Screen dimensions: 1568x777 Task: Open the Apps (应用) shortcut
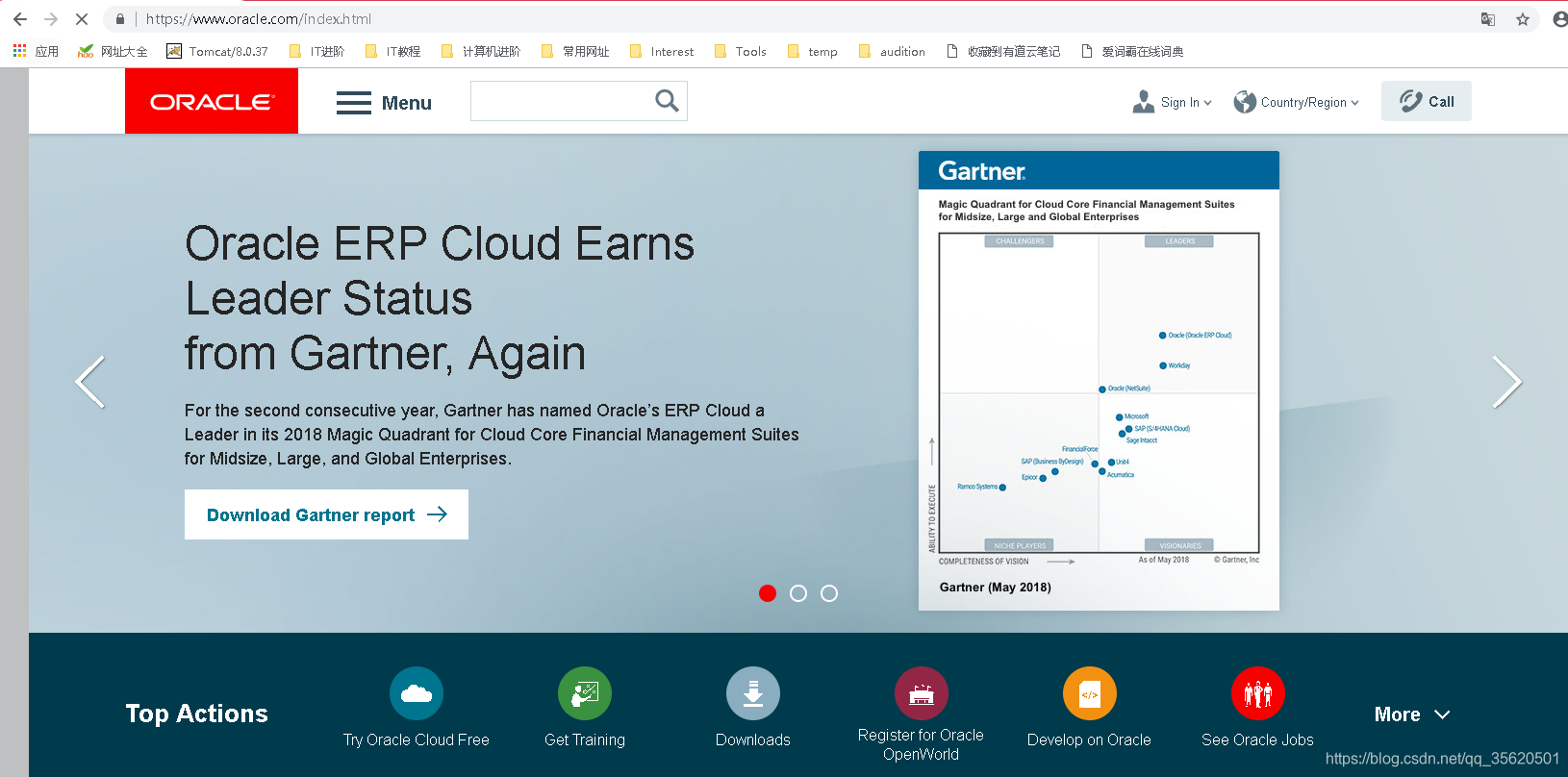[x=36, y=51]
